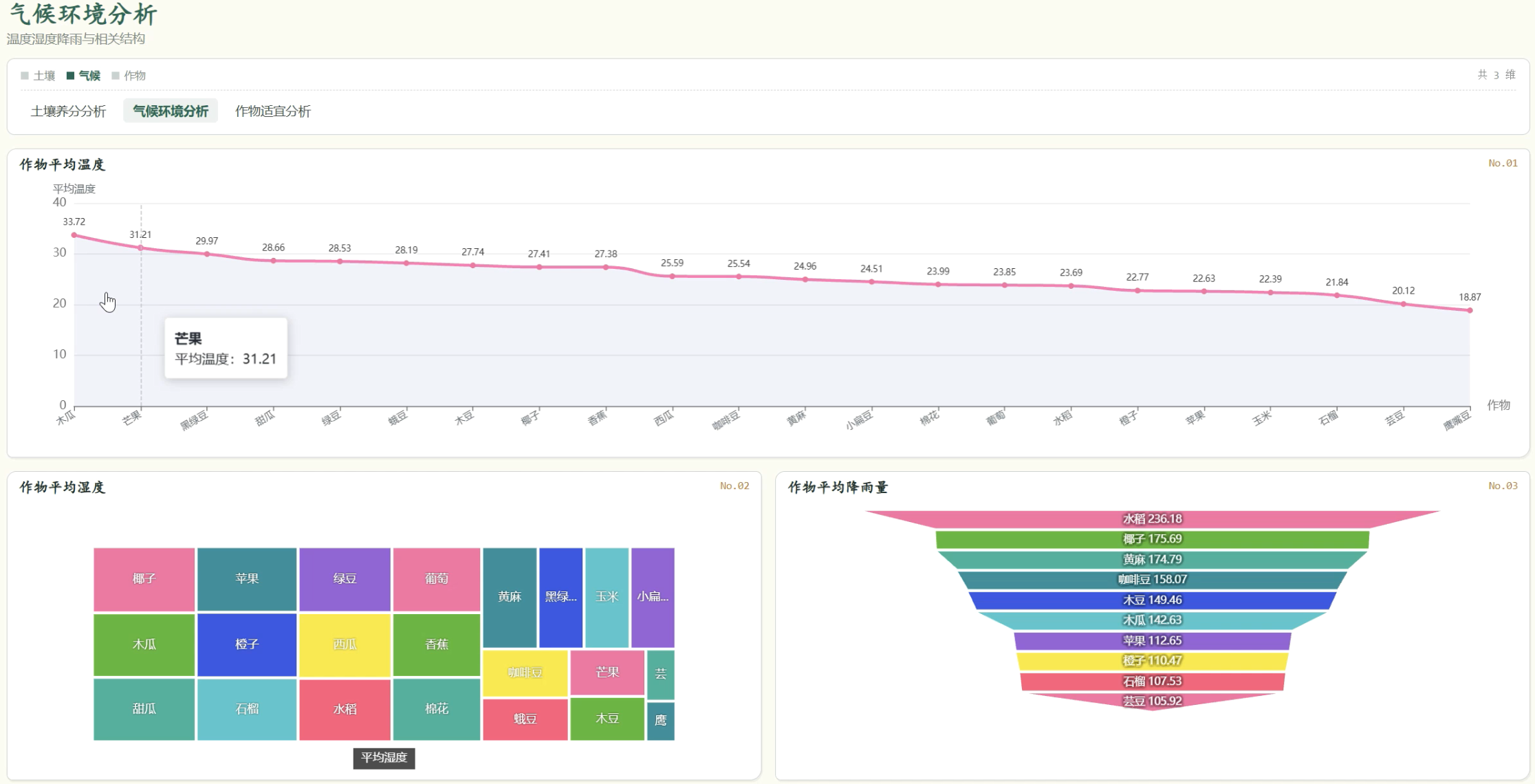
Task: Select the 葡萄 treemap tile
Action: point(436,579)
